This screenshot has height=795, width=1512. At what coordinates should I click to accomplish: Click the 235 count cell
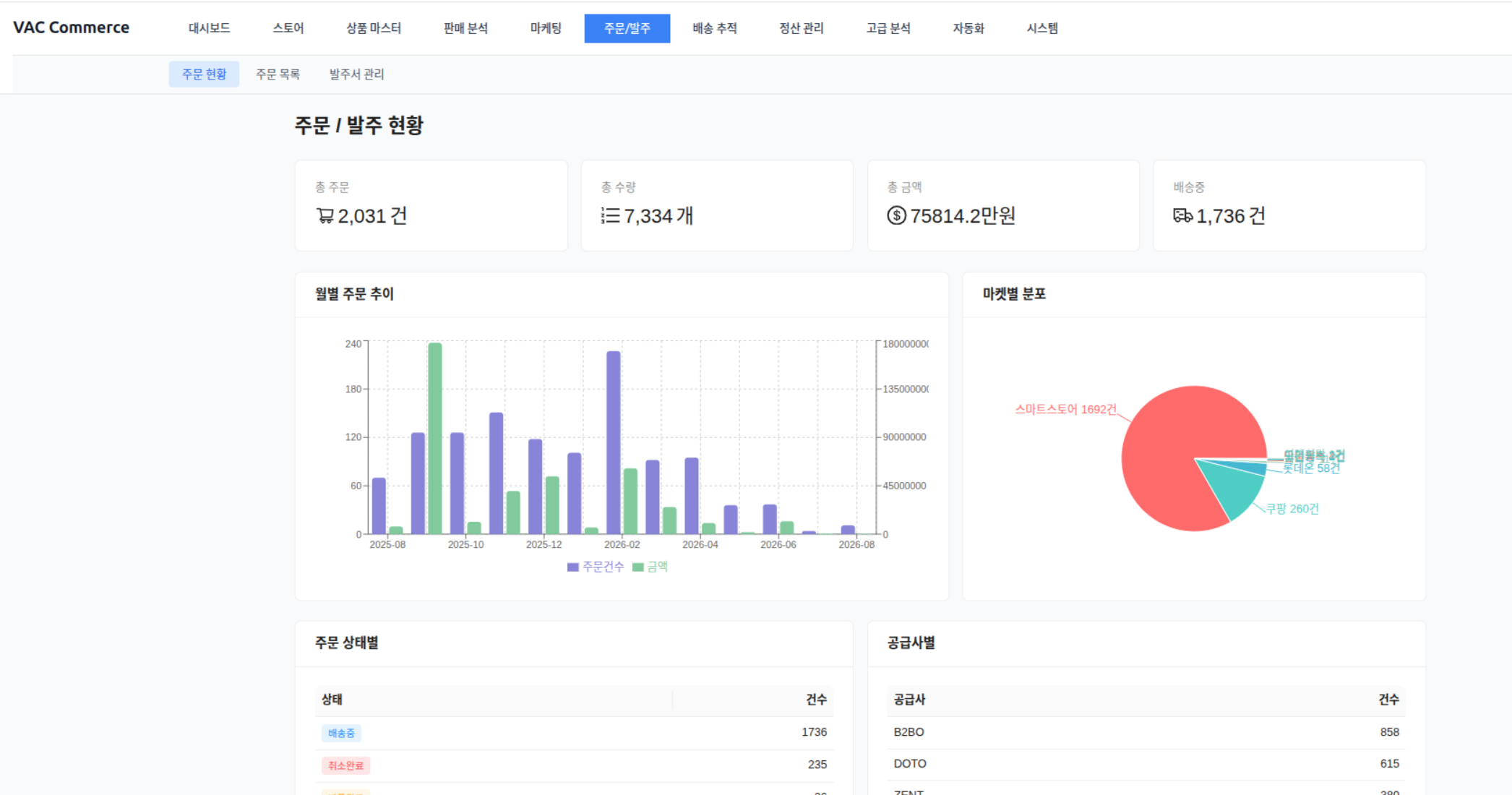[x=817, y=765]
